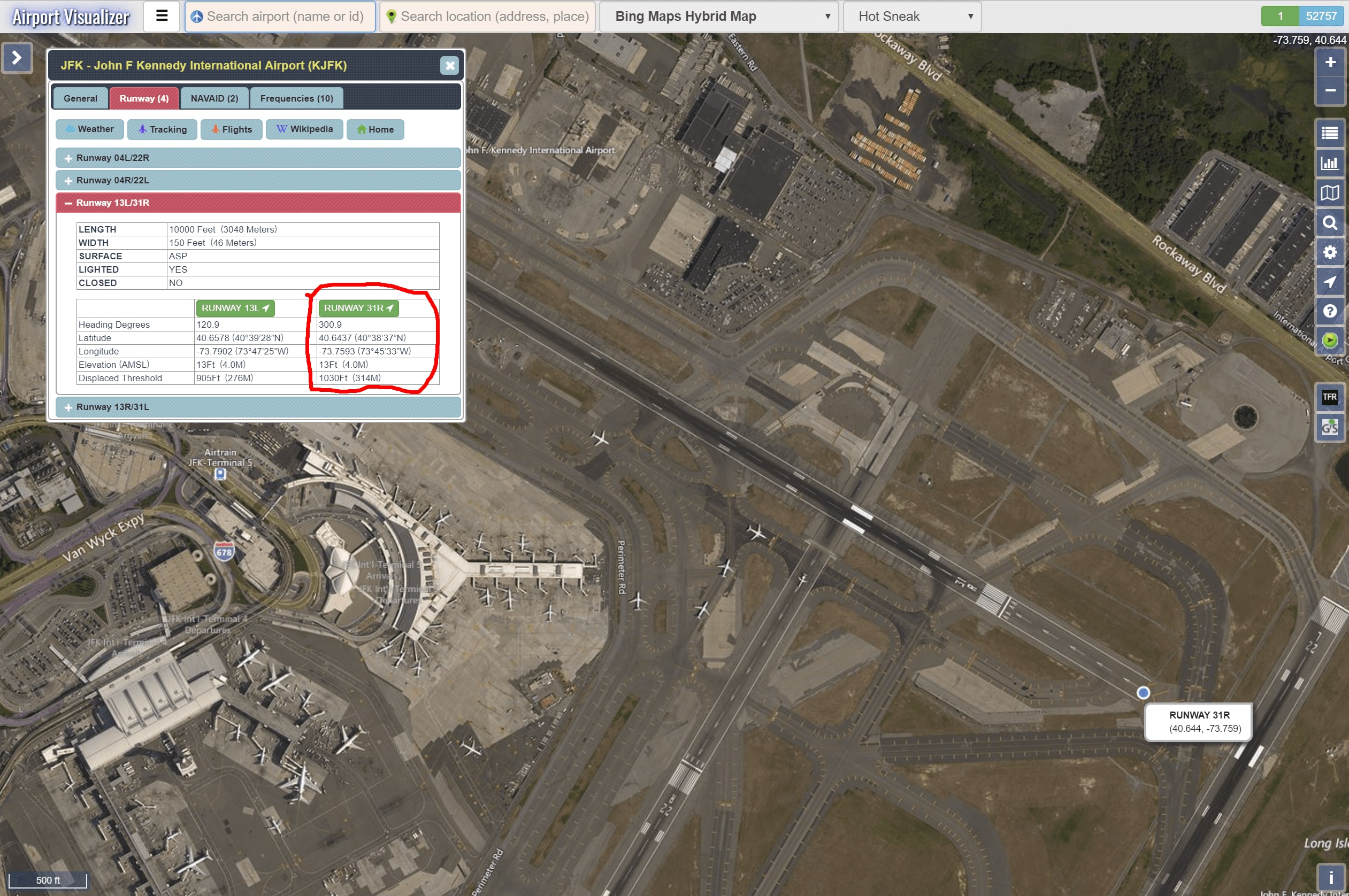Click the blue Runway 31R map marker
This screenshot has width=1349, height=896.
pyautogui.click(x=1143, y=692)
